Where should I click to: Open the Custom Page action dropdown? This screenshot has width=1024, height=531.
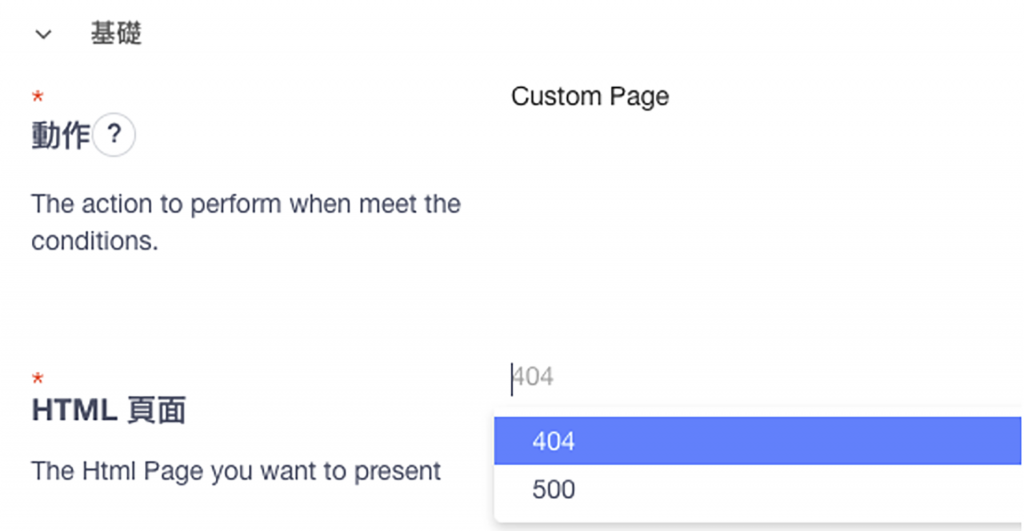coord(589,96)
